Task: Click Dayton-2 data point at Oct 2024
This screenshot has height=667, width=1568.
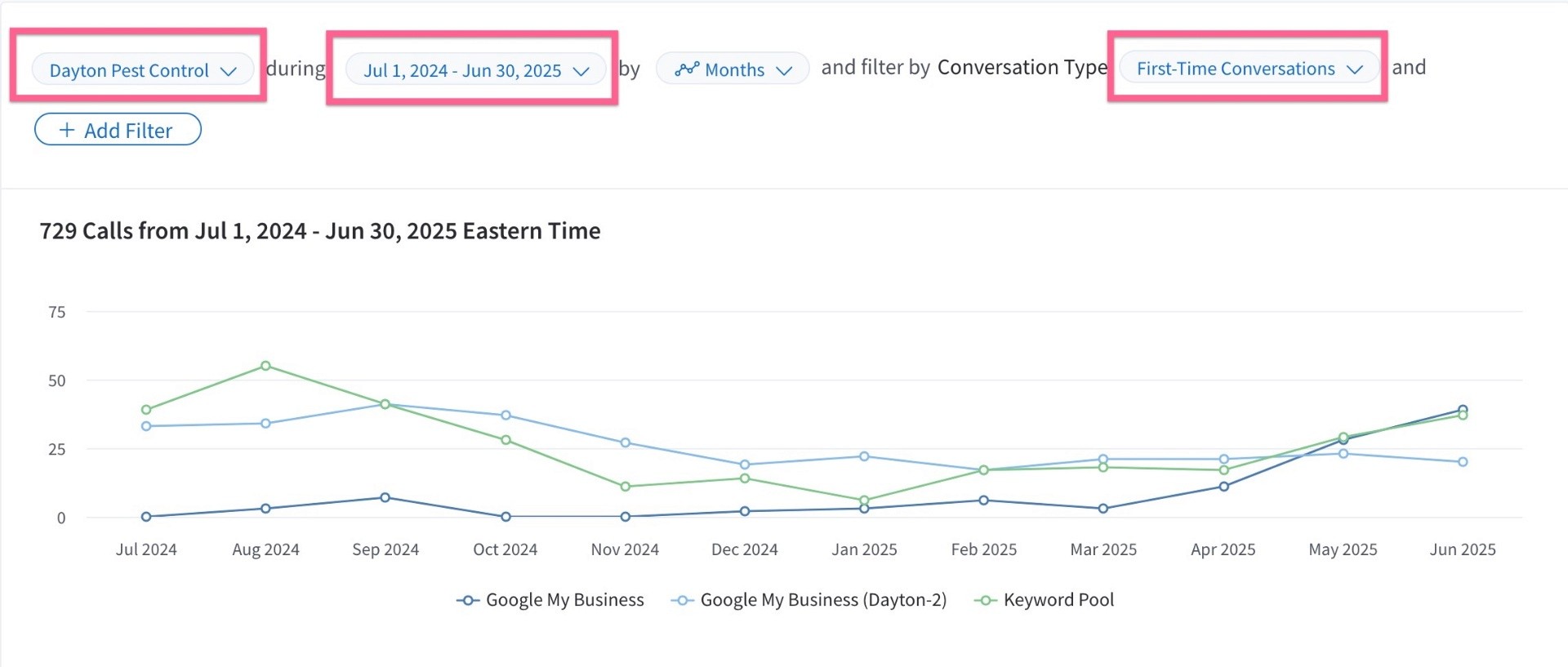Action: tap(506, 416)
